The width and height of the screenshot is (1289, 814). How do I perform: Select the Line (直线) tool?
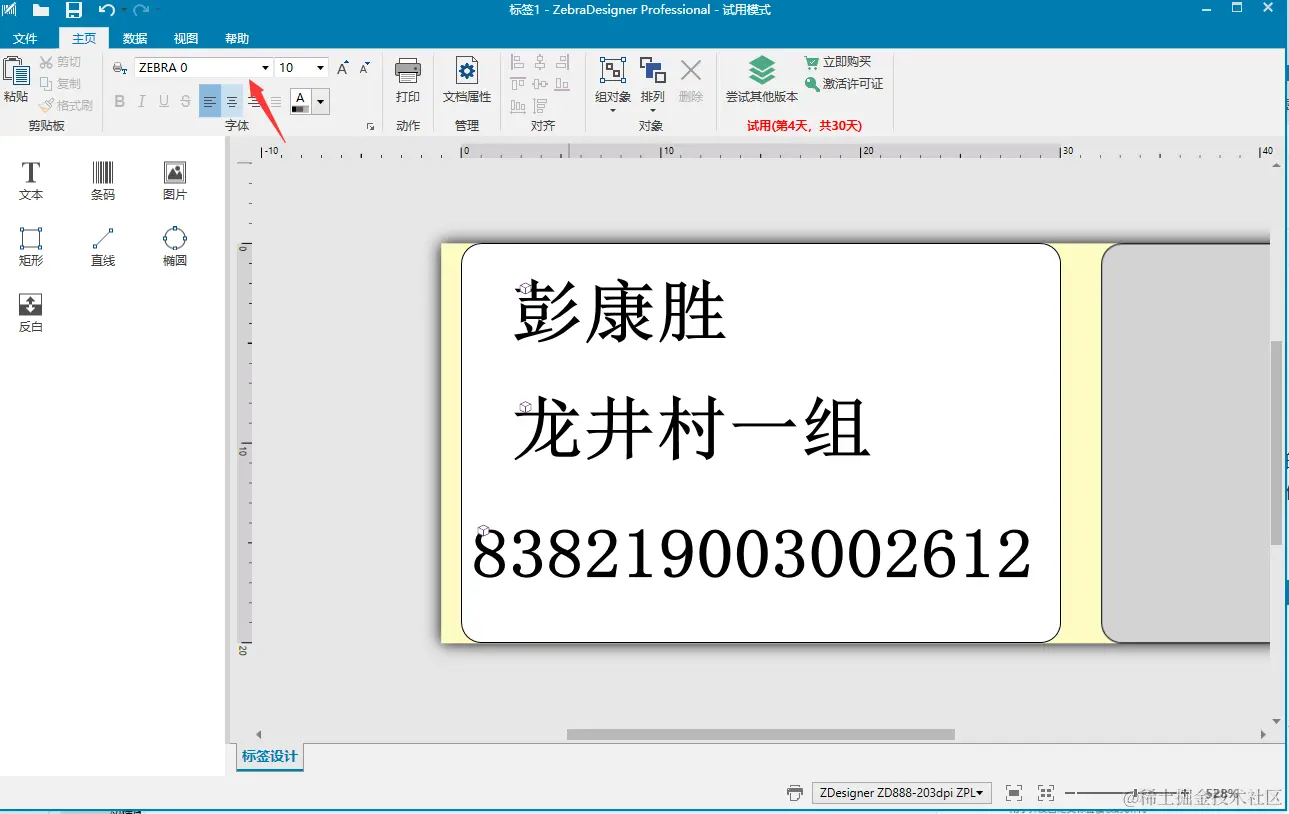click(103, 247)
